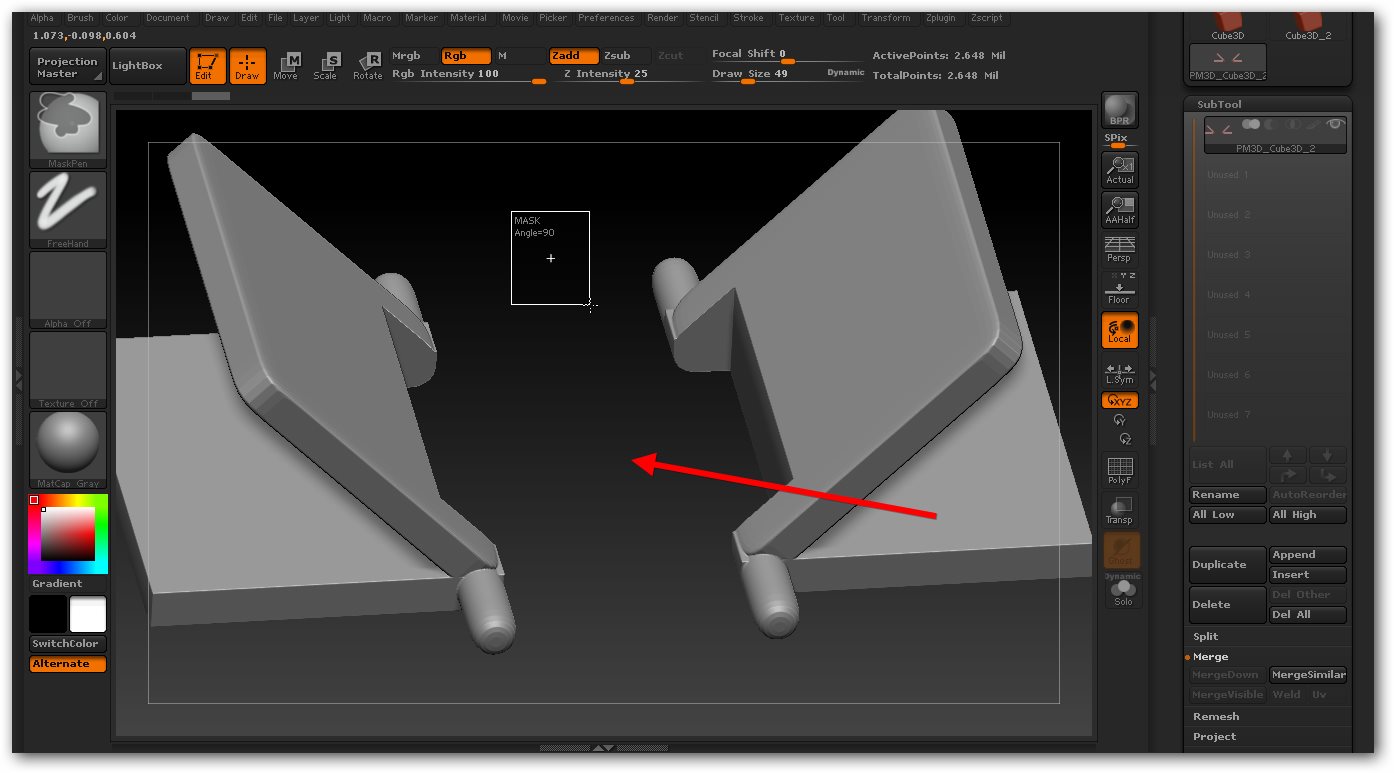
Task: Open the Alpha menu
Action: point(42,18)
